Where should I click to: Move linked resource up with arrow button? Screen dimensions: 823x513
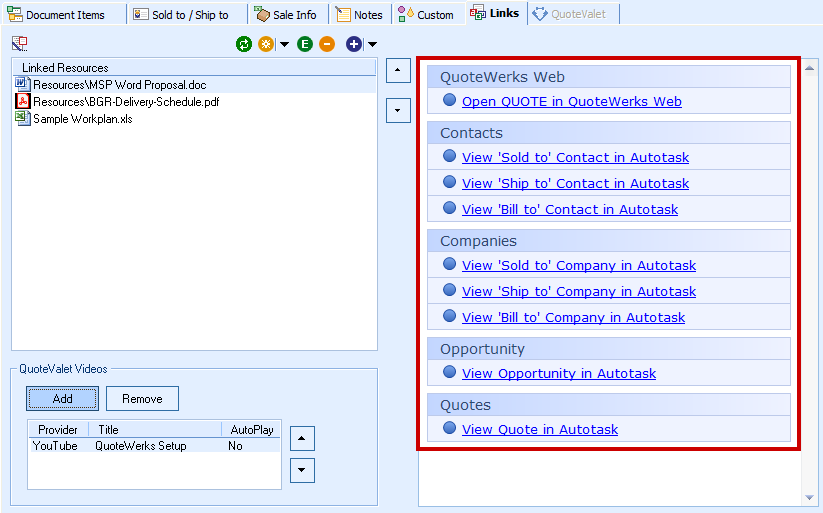point(398,70)
